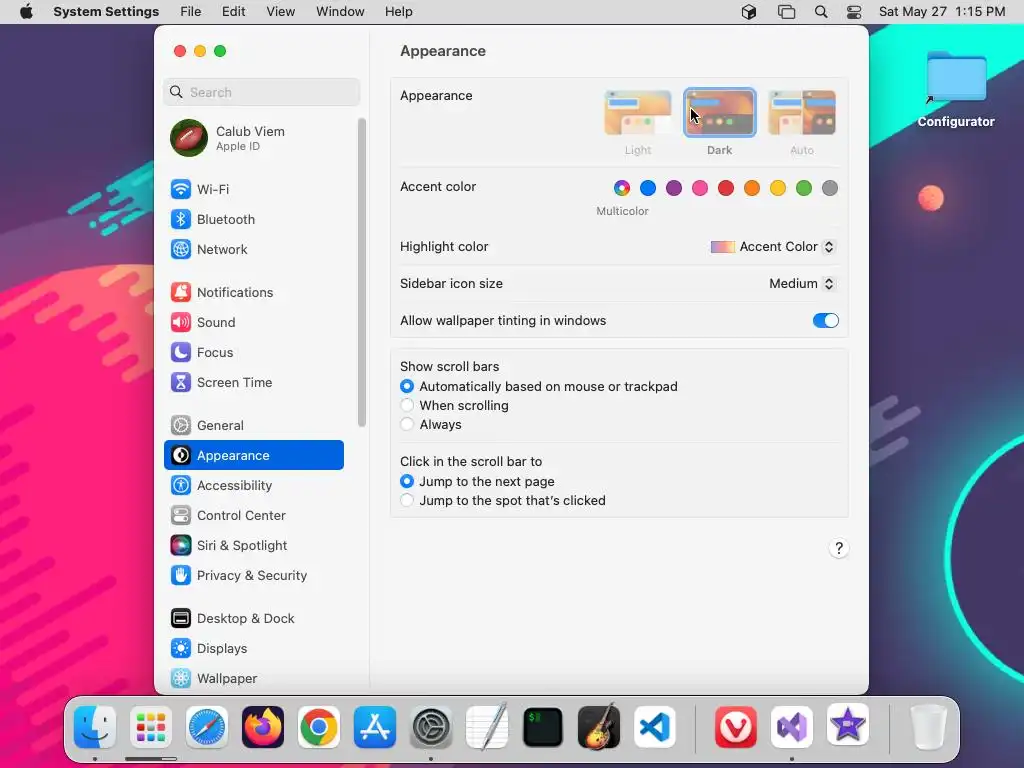Open Configurator folder on desktop
This screenshot has height=768, width=1024.
coord(956,89)
